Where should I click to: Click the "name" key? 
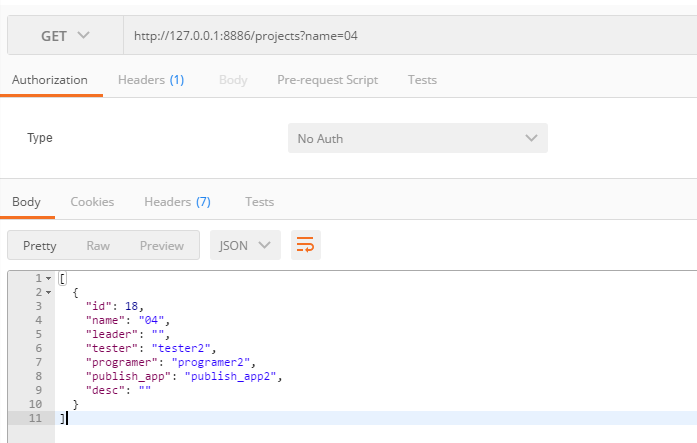[x=105, y=320]
